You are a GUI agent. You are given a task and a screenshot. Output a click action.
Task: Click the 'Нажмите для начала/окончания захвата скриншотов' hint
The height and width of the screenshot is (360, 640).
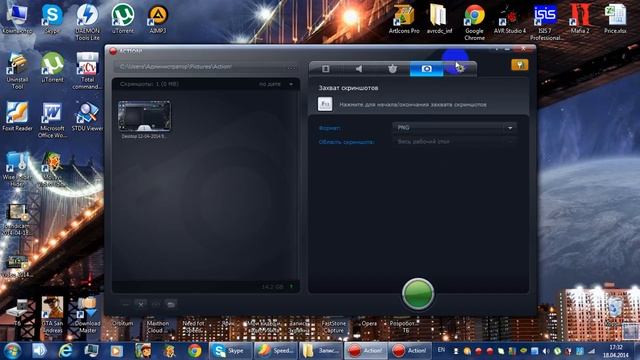tap(413, 104)
